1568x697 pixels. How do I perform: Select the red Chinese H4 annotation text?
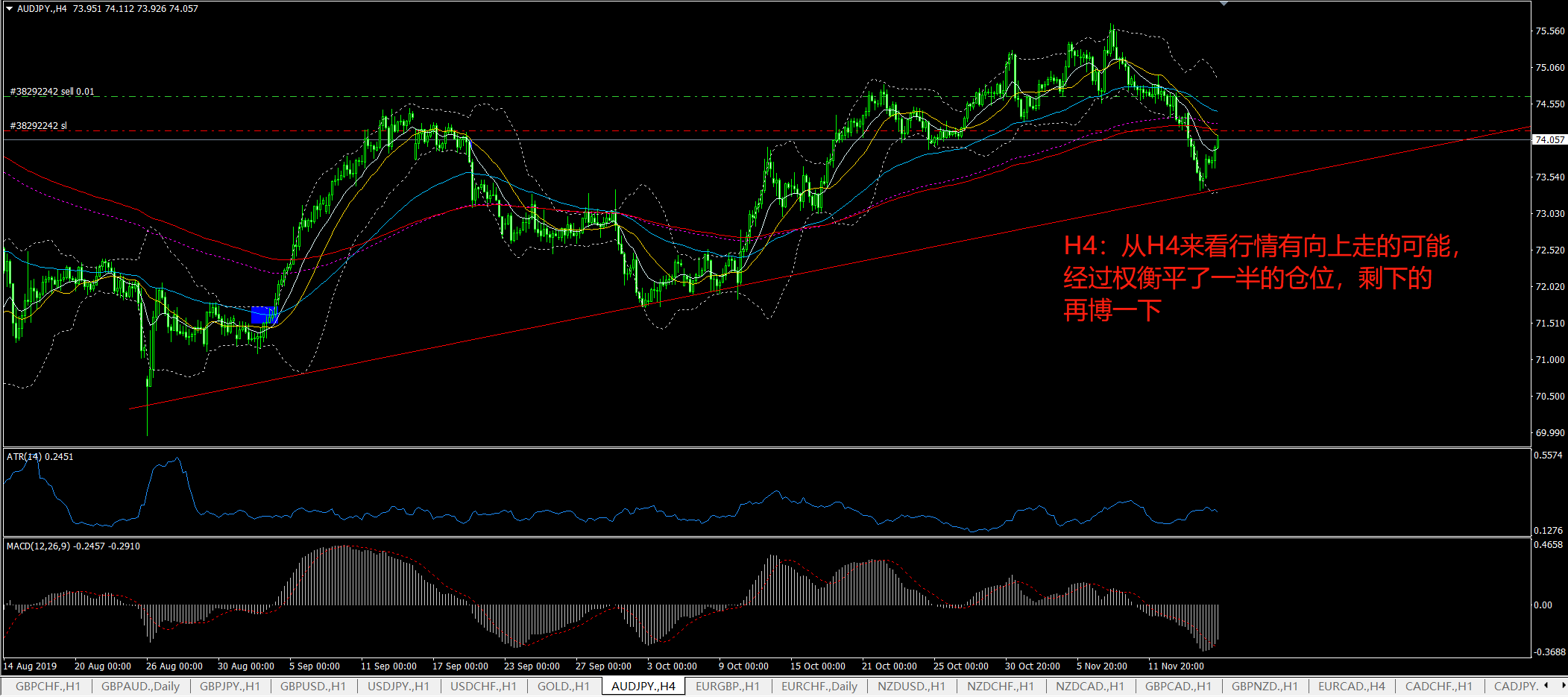1261,278
